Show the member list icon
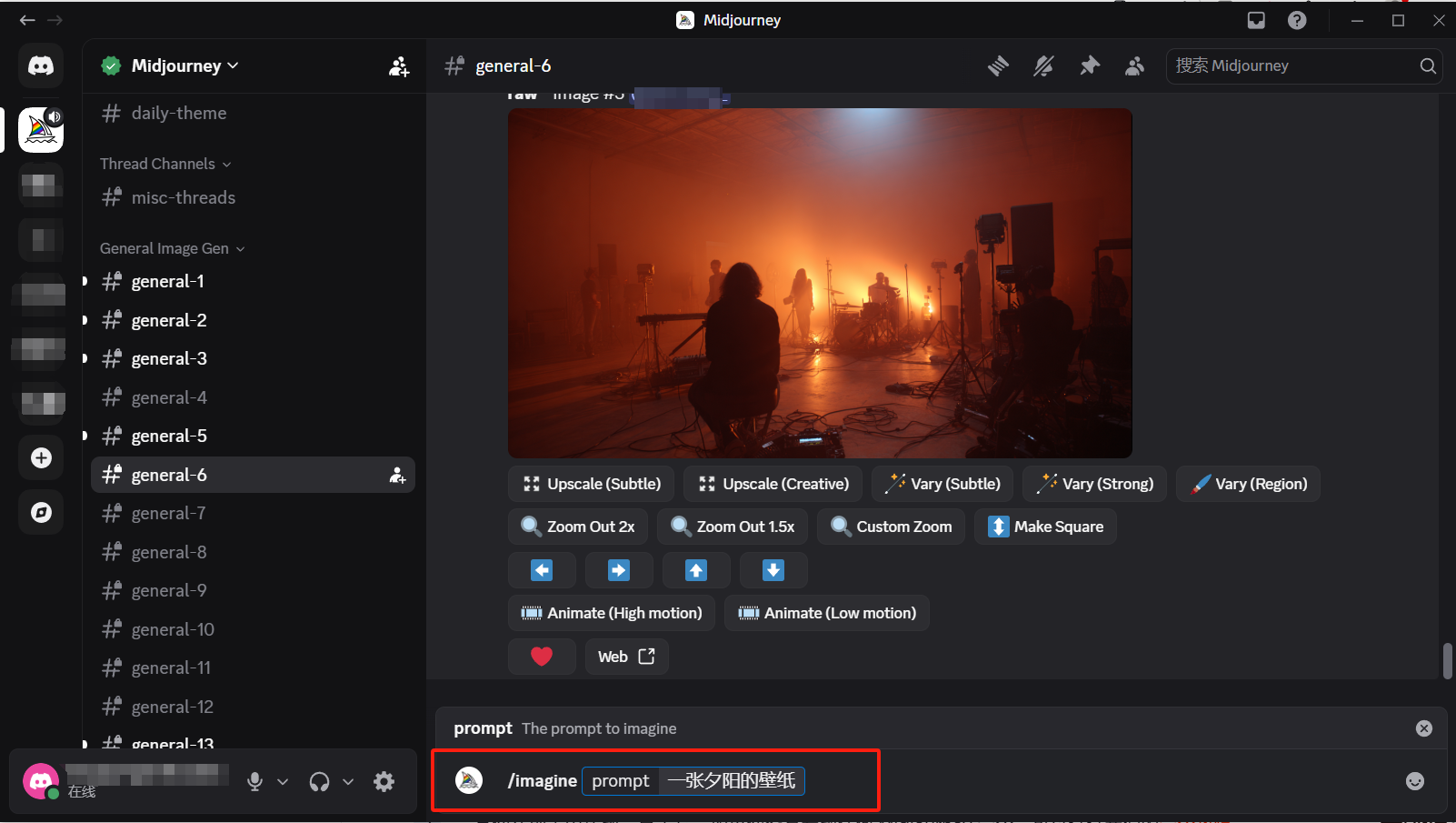The image size is (1456, 823). pos(1134,65)
